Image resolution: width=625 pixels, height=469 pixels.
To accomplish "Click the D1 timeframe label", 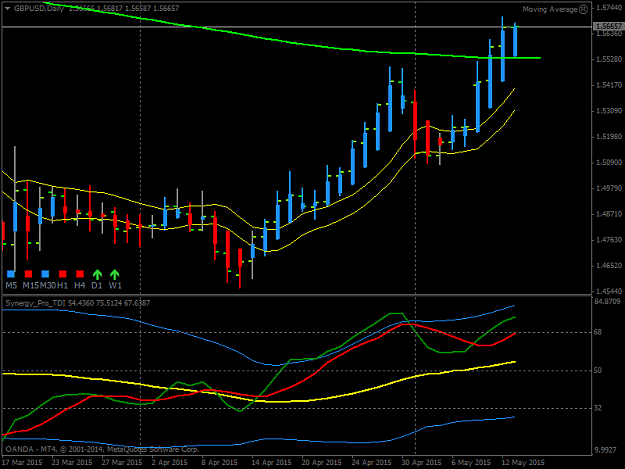I will pos(97,285).
